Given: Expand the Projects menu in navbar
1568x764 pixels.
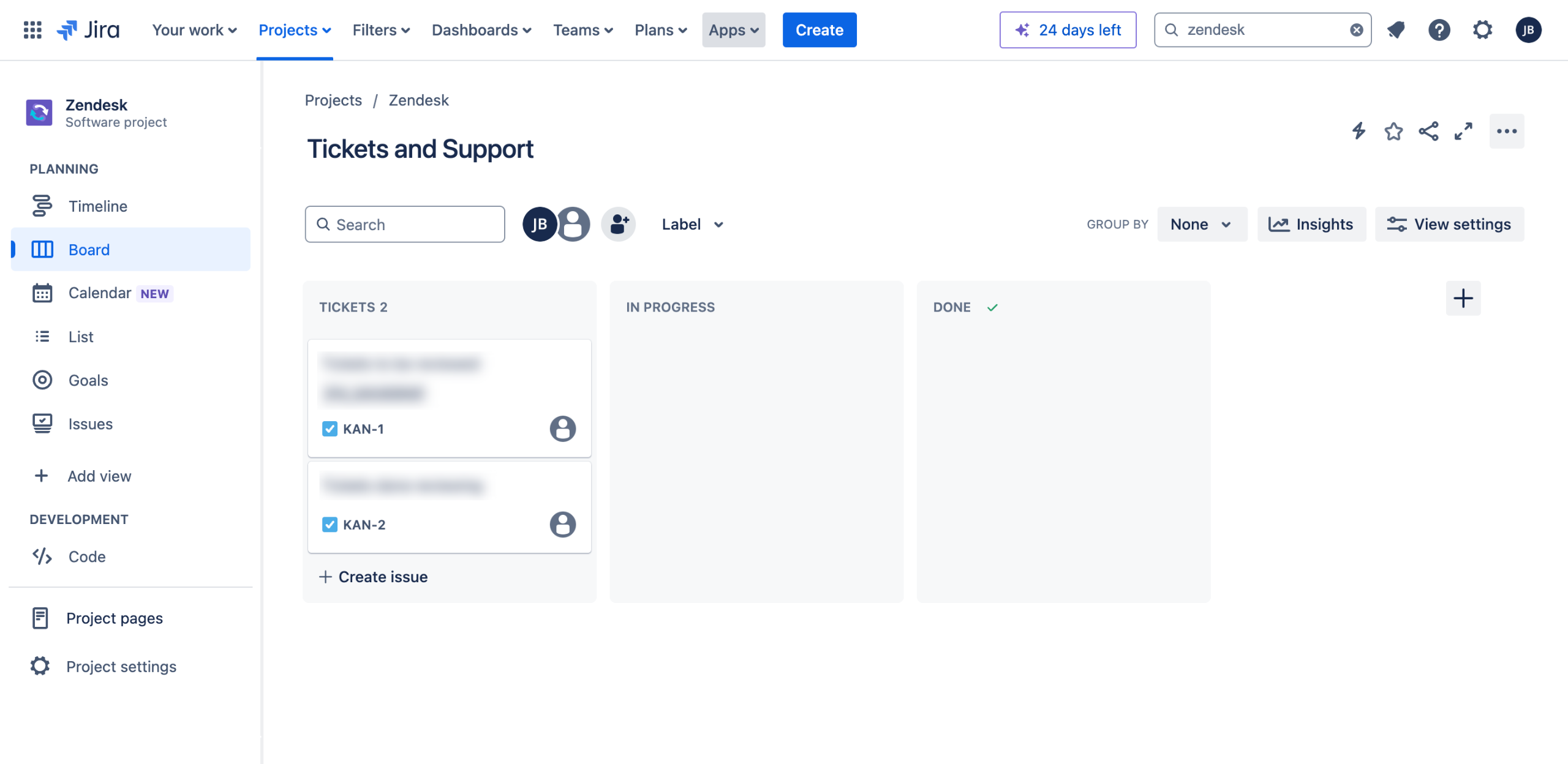Looking at the screenshot, I should [295, 29].
